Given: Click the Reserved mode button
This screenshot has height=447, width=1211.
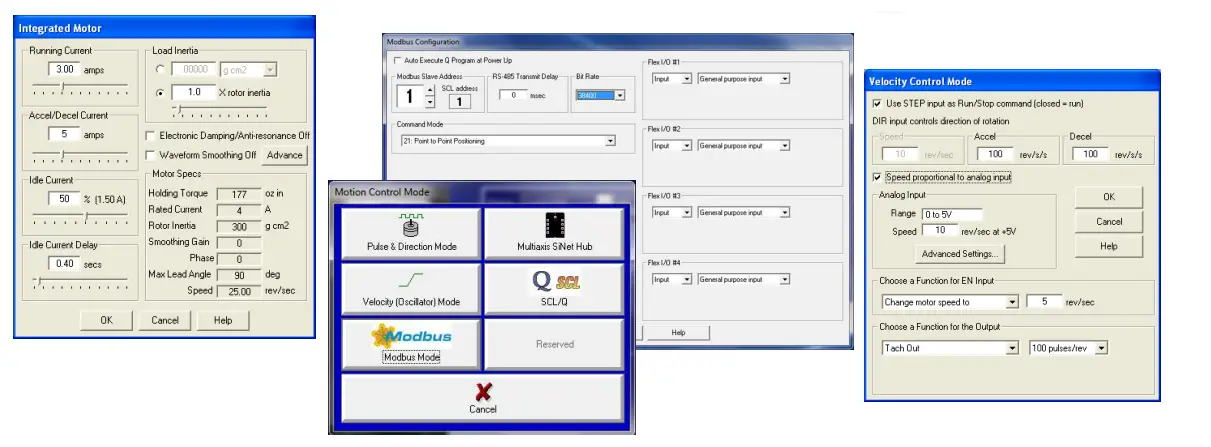Looking at the screenshot, I should tap(554, 344).
